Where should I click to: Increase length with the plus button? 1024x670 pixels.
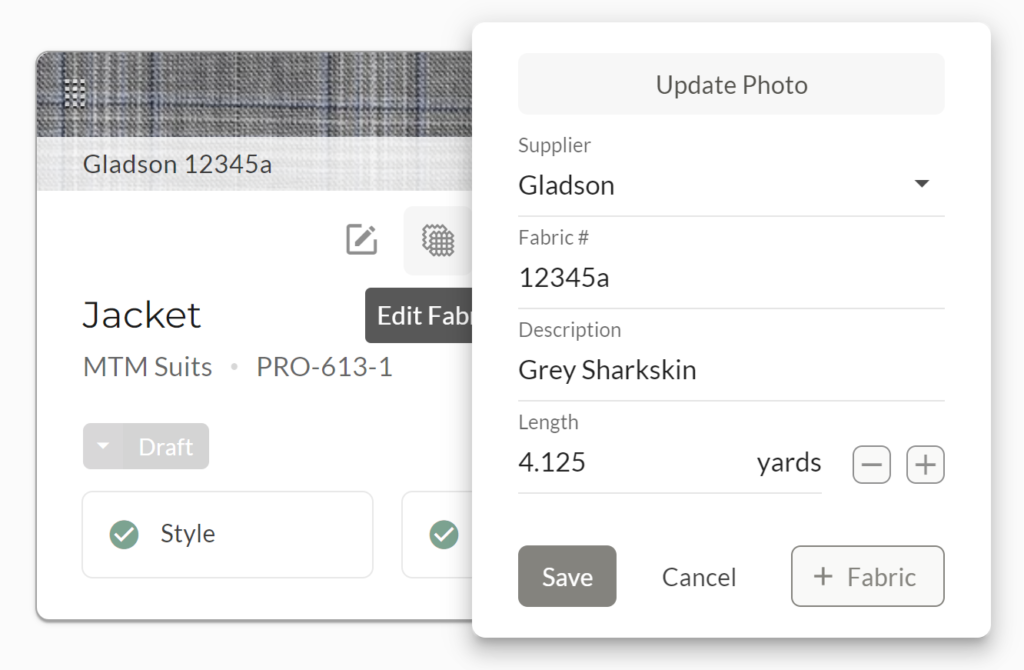point(925,465)
